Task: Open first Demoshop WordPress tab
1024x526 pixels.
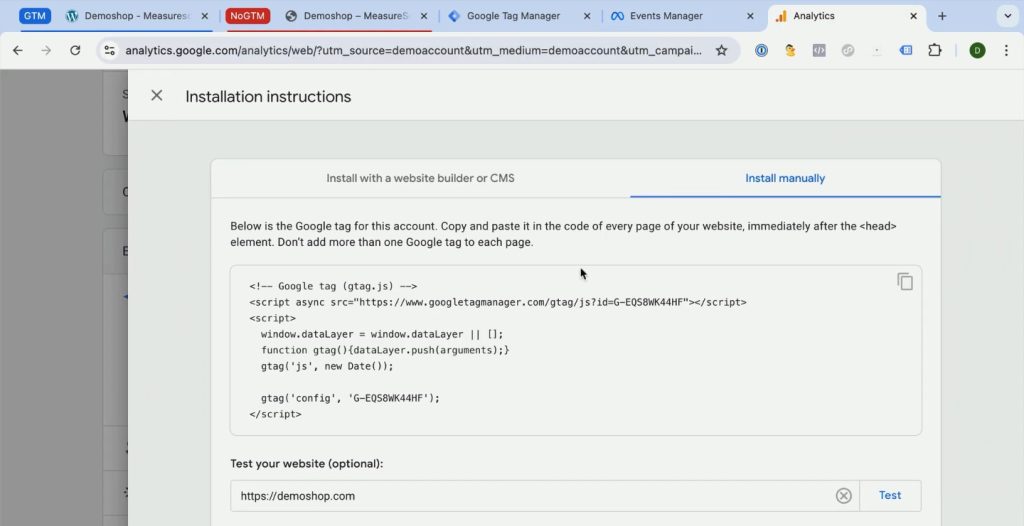Action: pos(136,16)
